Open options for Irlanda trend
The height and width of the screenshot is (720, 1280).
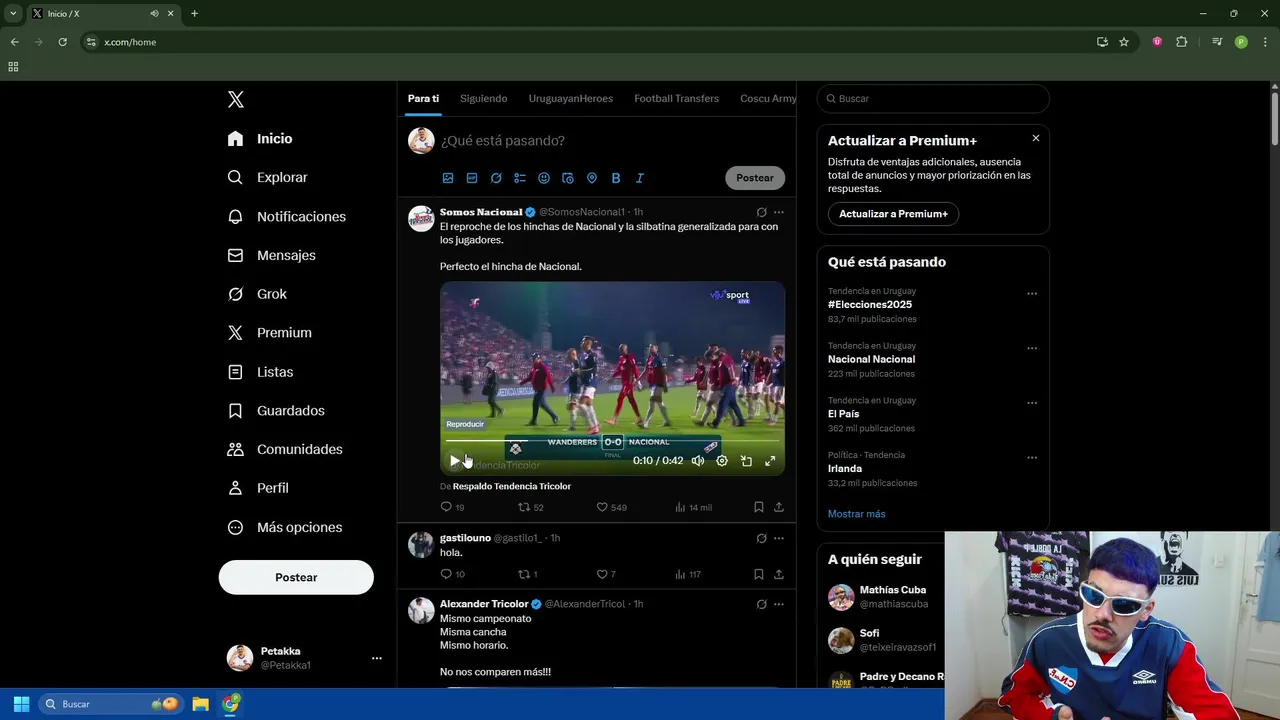1032,457
